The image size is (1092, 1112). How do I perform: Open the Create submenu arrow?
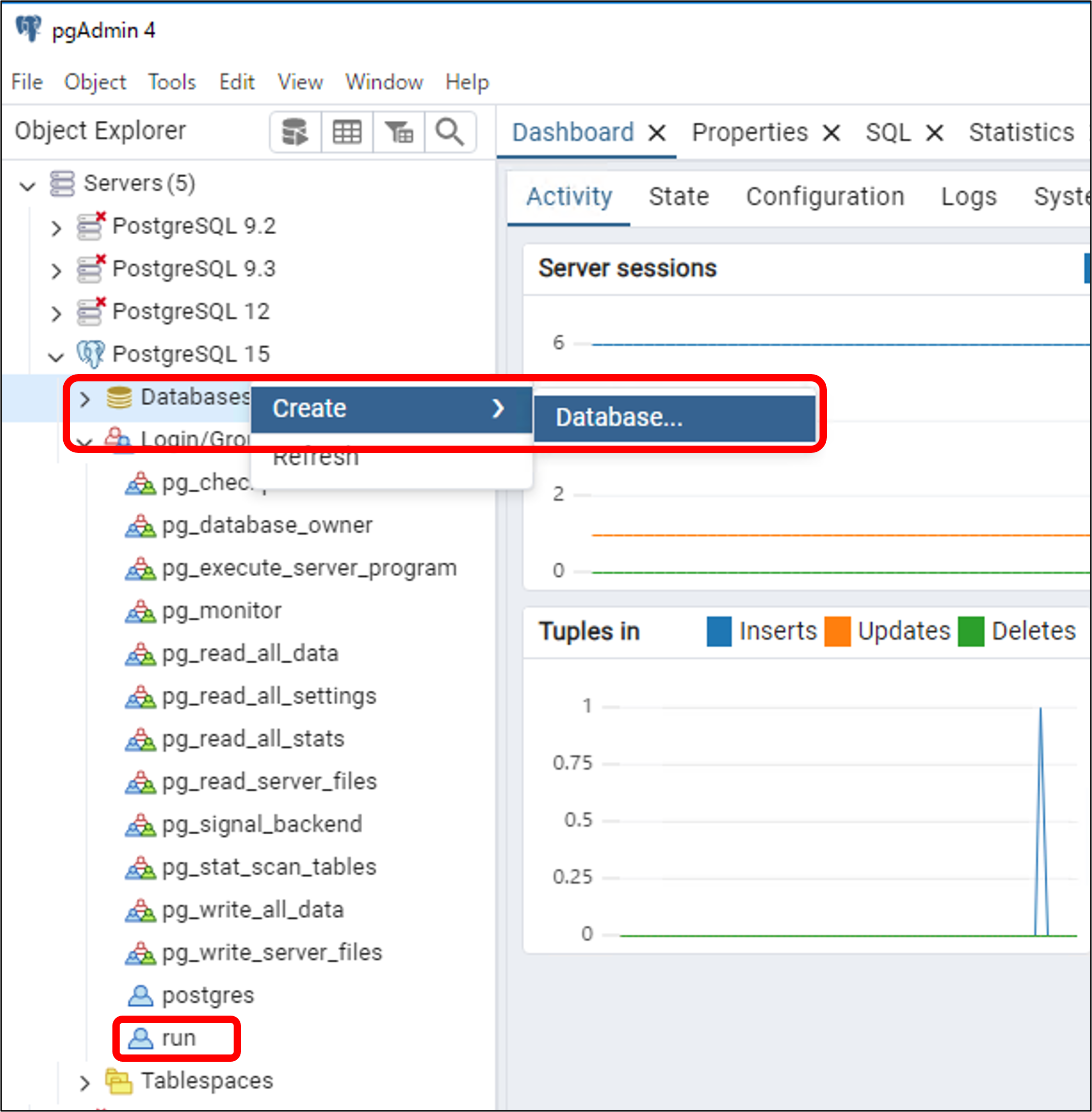coord(498,408)
